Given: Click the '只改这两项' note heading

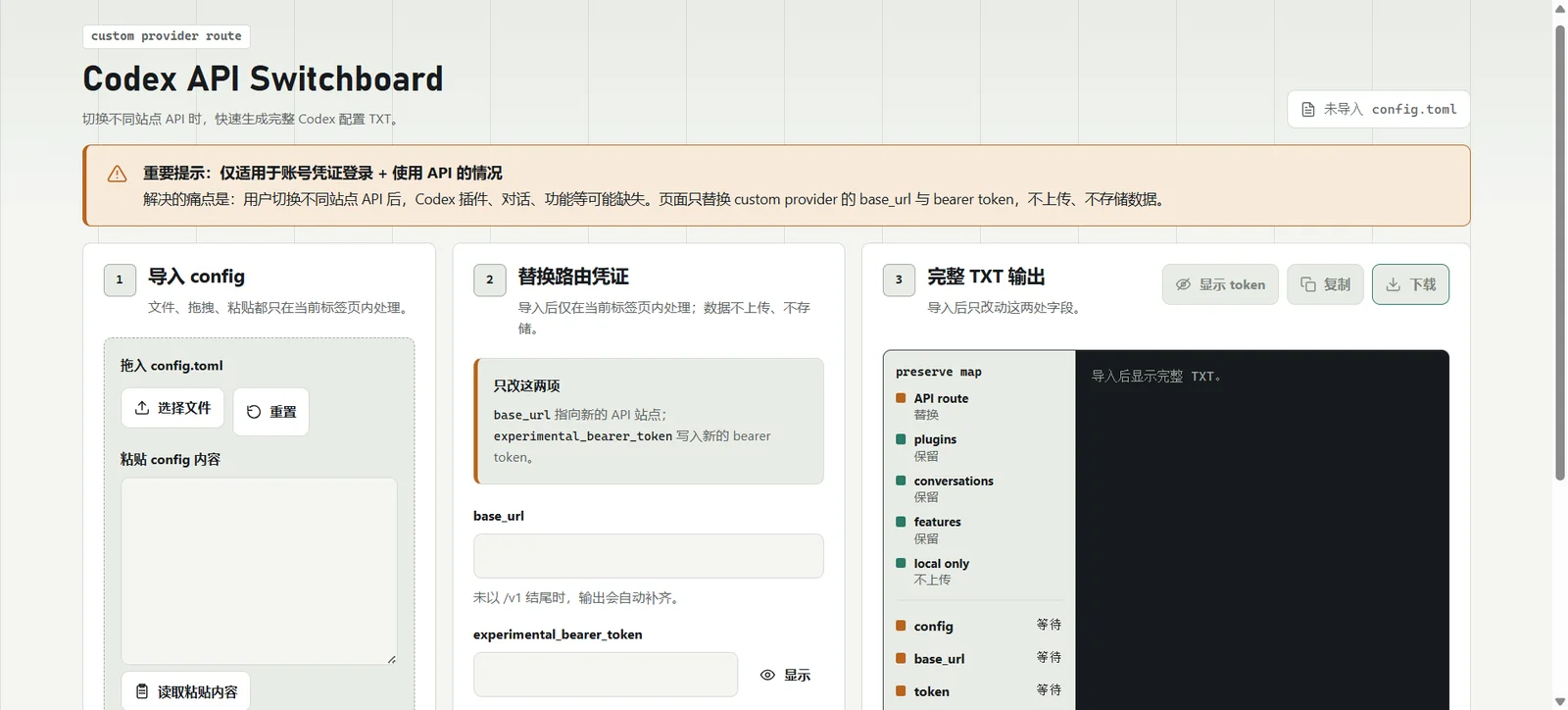Looking at the screenshot, I should coord(527,385).
